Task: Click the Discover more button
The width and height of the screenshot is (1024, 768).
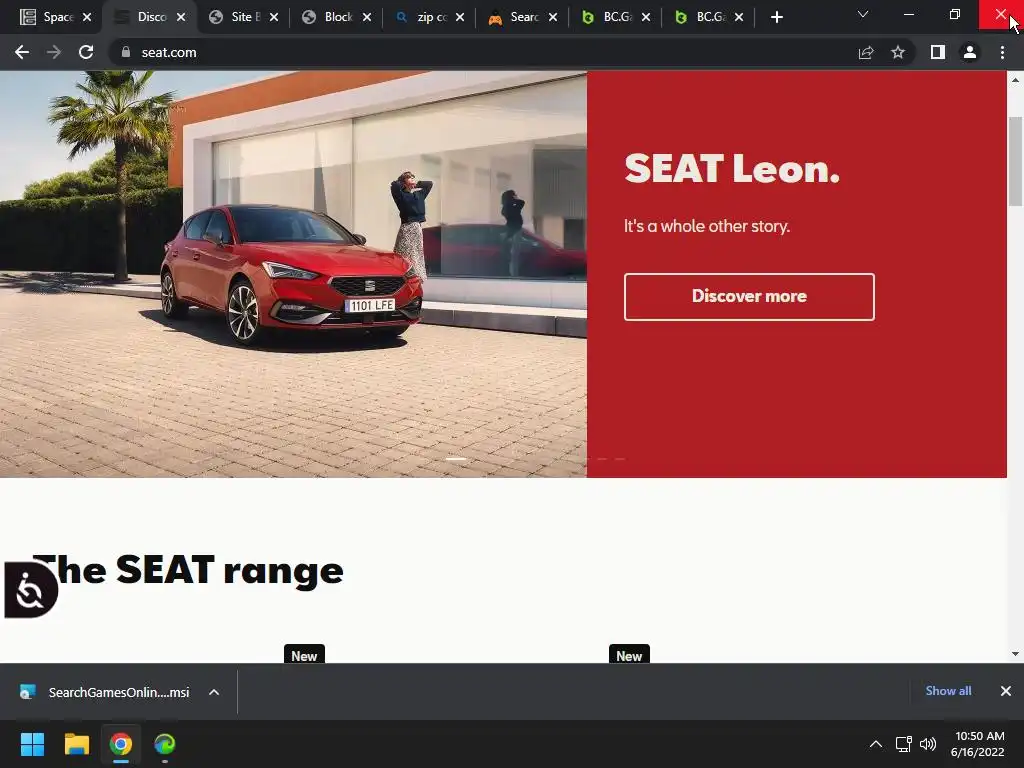Action: click(749, 296)
